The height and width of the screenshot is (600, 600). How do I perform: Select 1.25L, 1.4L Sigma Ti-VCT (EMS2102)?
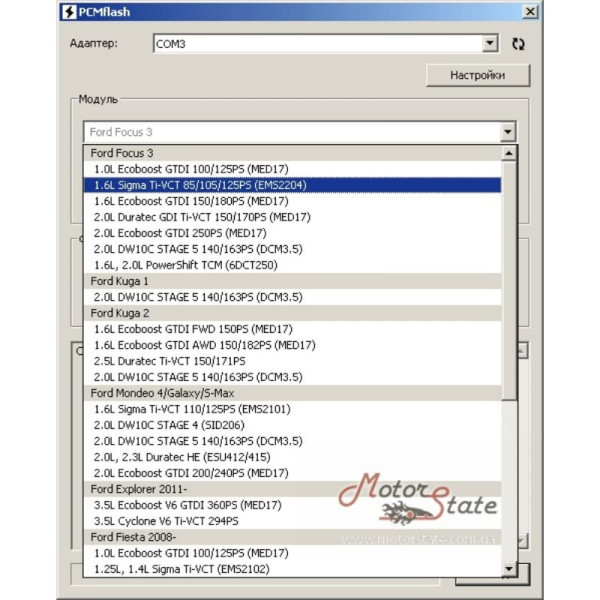(180, 569)
